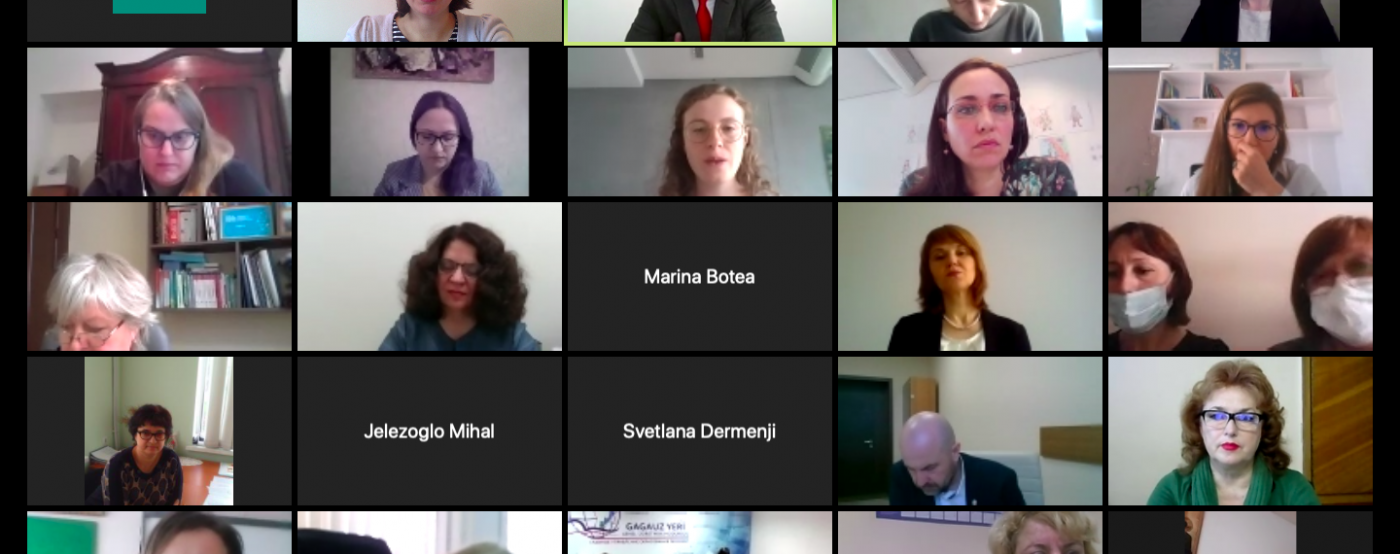This screenshot has width=1400, height=554.
Task: Select the Svetlana Dermenji participant tile
Action: pos(700,431)
